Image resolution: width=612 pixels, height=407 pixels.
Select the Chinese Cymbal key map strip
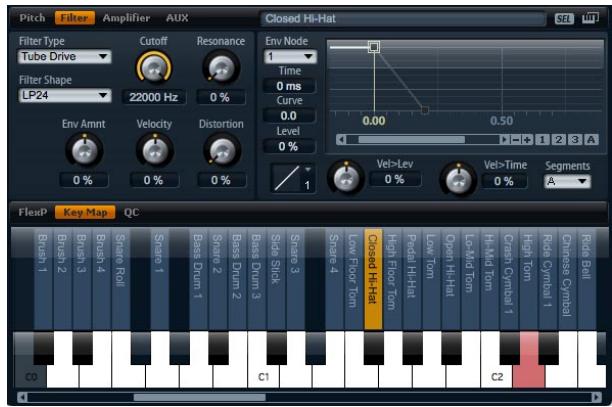point(567,279)
